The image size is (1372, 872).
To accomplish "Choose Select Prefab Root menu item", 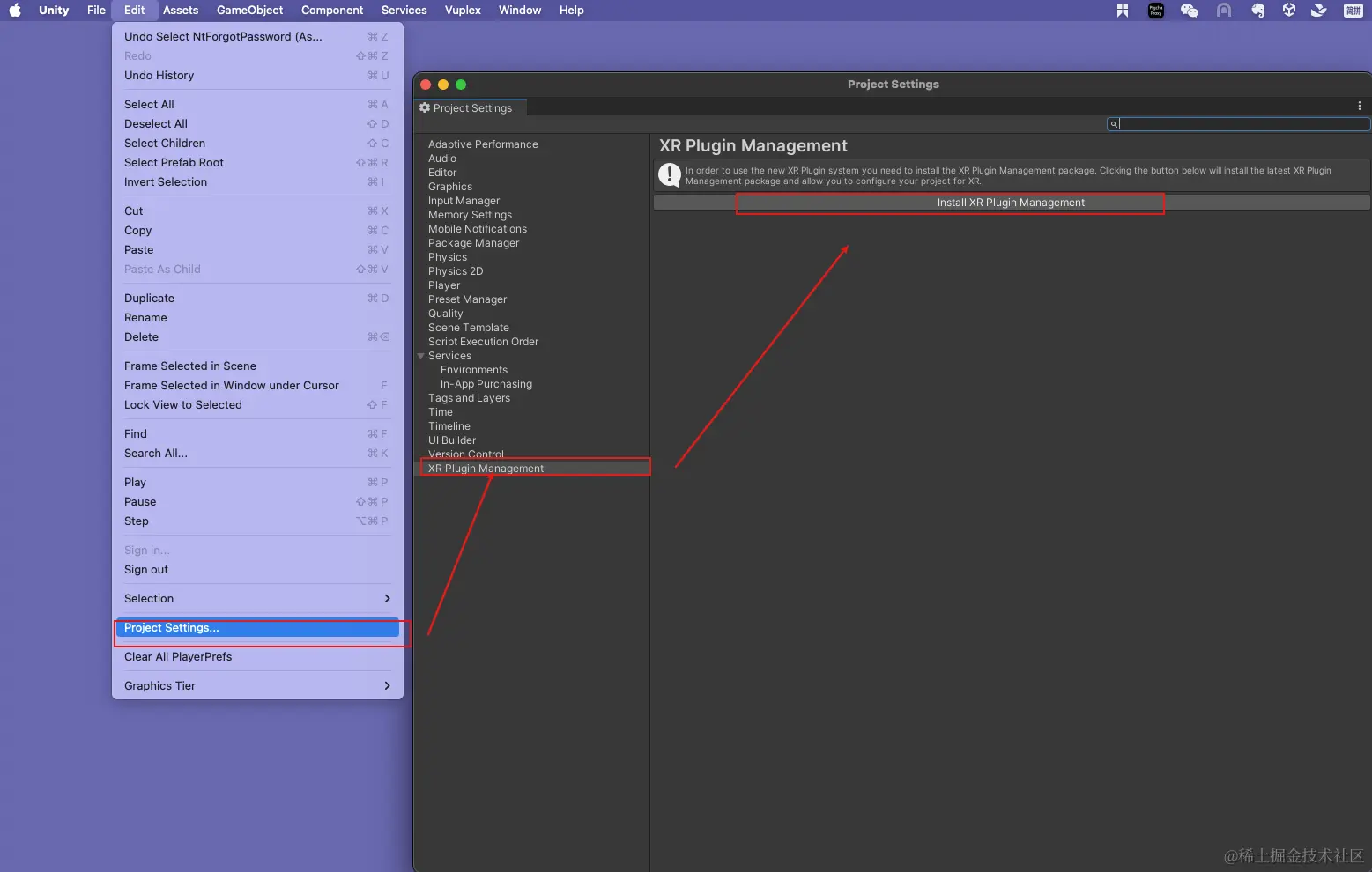I will click(x=257, y=163).
